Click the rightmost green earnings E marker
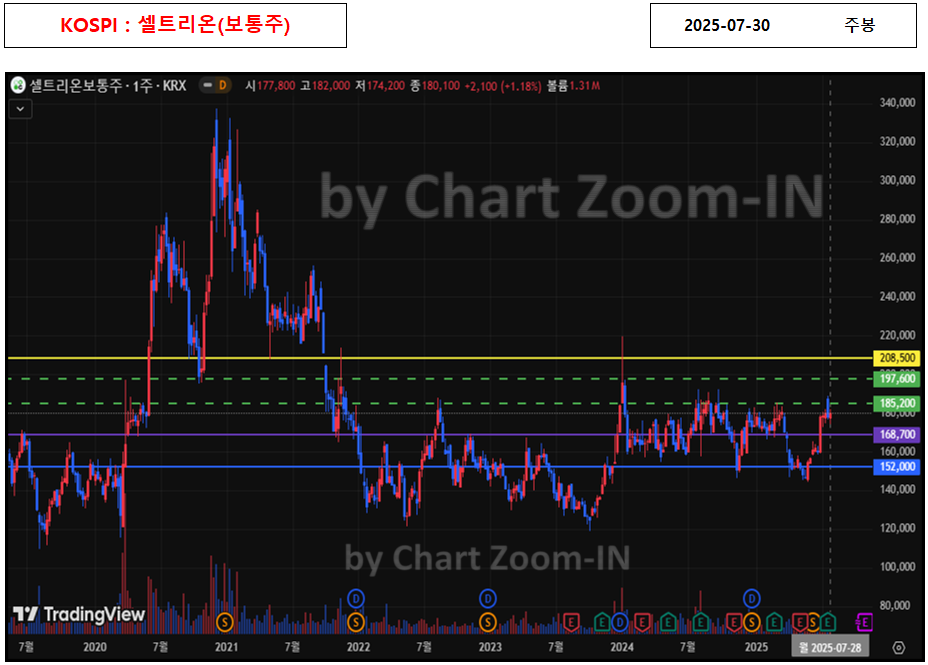This screenshot has height=665, width=928. coord(828,622)
